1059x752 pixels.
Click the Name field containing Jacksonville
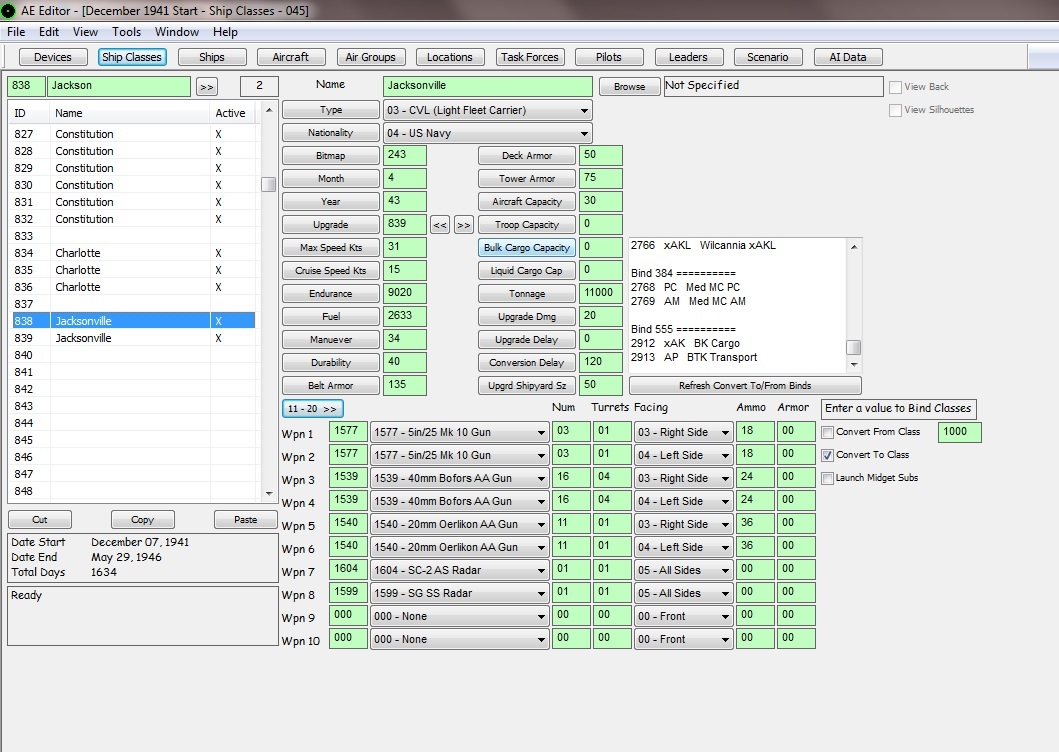click(488, 86)
